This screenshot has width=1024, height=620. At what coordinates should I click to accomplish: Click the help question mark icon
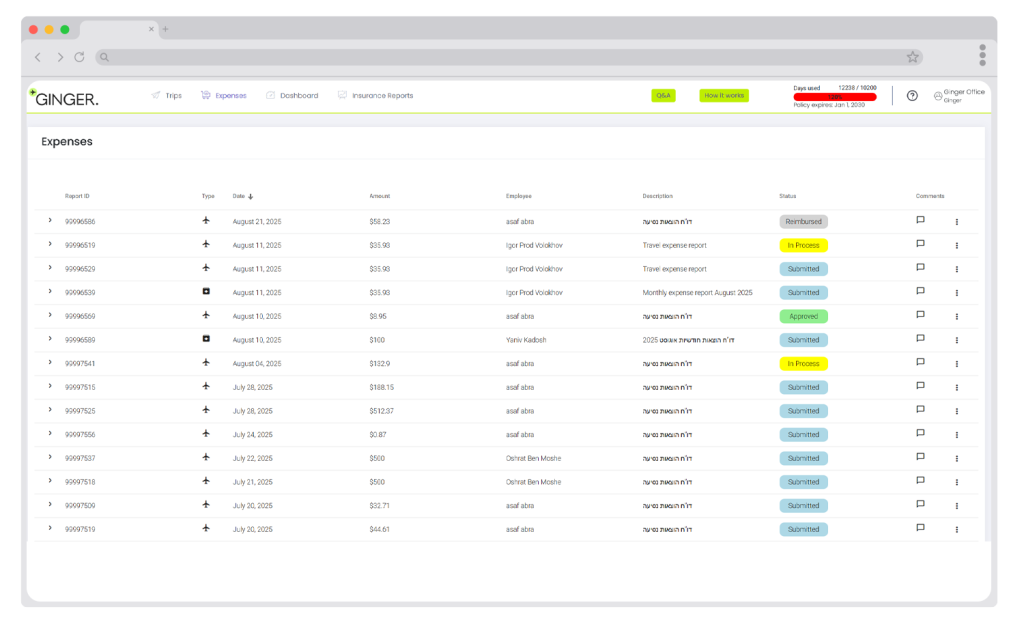click(x=912, y=96)
